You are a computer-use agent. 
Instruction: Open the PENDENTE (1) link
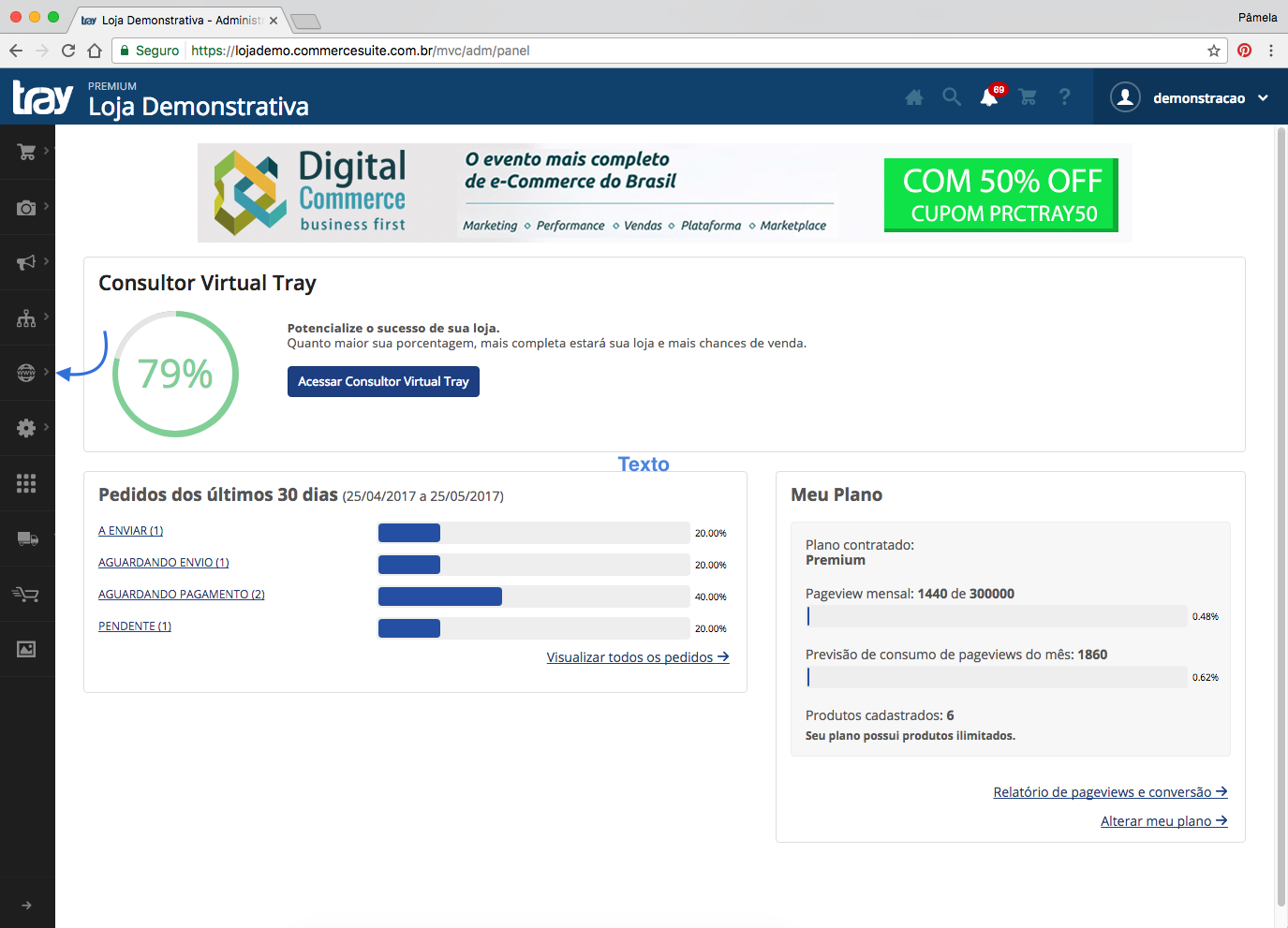[135, 626]
